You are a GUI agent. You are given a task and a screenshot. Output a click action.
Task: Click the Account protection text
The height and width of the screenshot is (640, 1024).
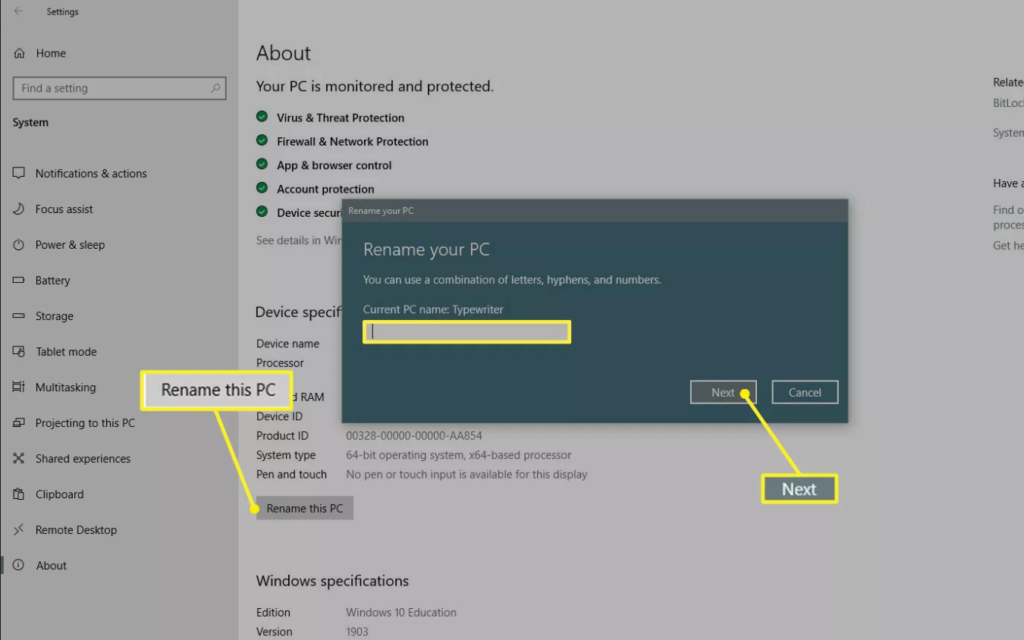point(325,189)
